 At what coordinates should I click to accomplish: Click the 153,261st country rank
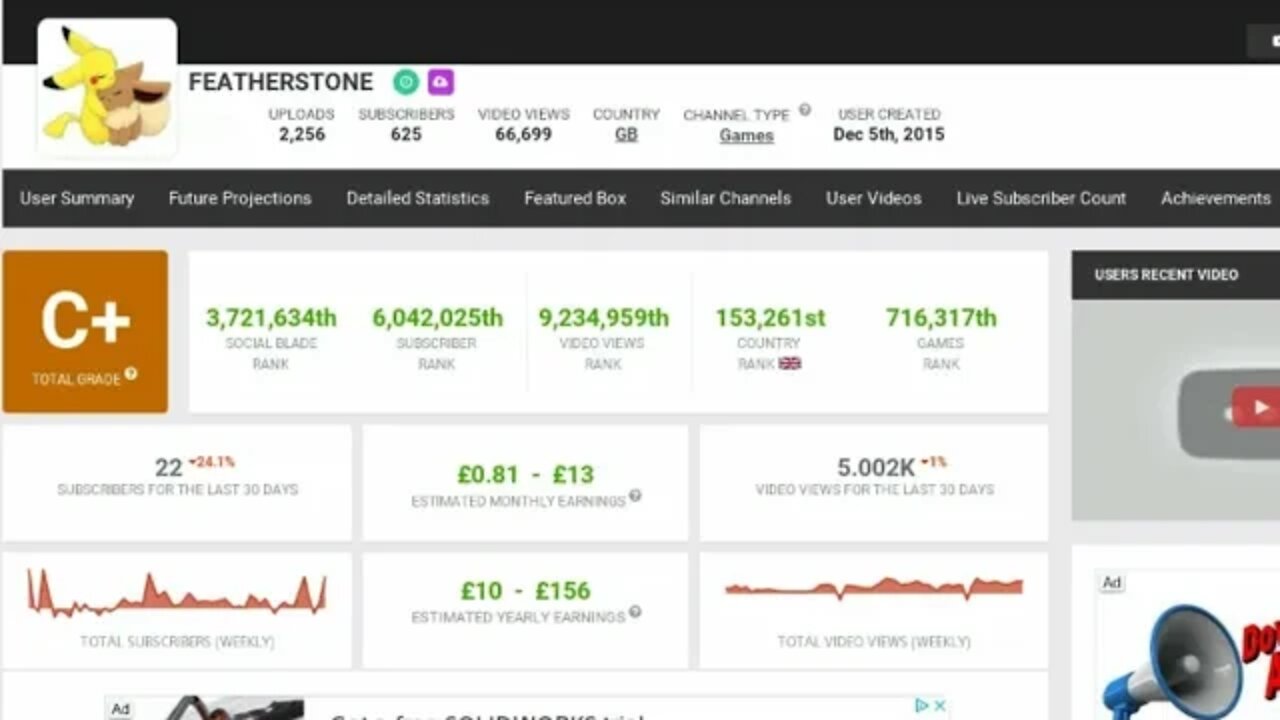[x=770, y=318]
